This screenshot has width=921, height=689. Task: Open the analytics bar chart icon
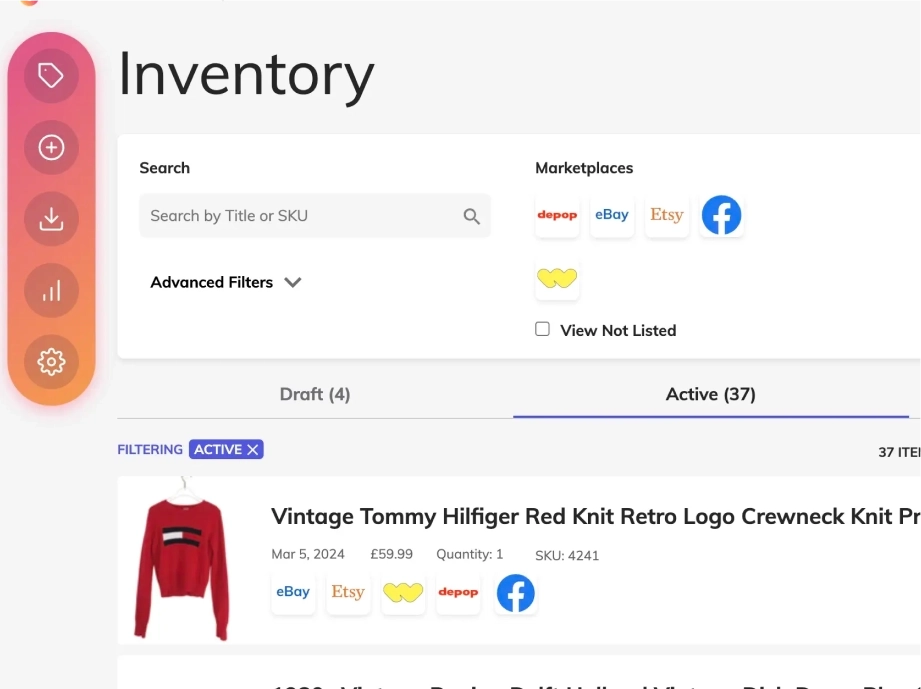coord(51,290)
